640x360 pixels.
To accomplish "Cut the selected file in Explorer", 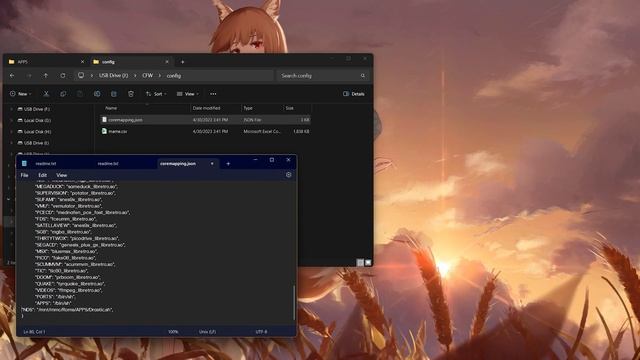I will (x=47, y=94).
